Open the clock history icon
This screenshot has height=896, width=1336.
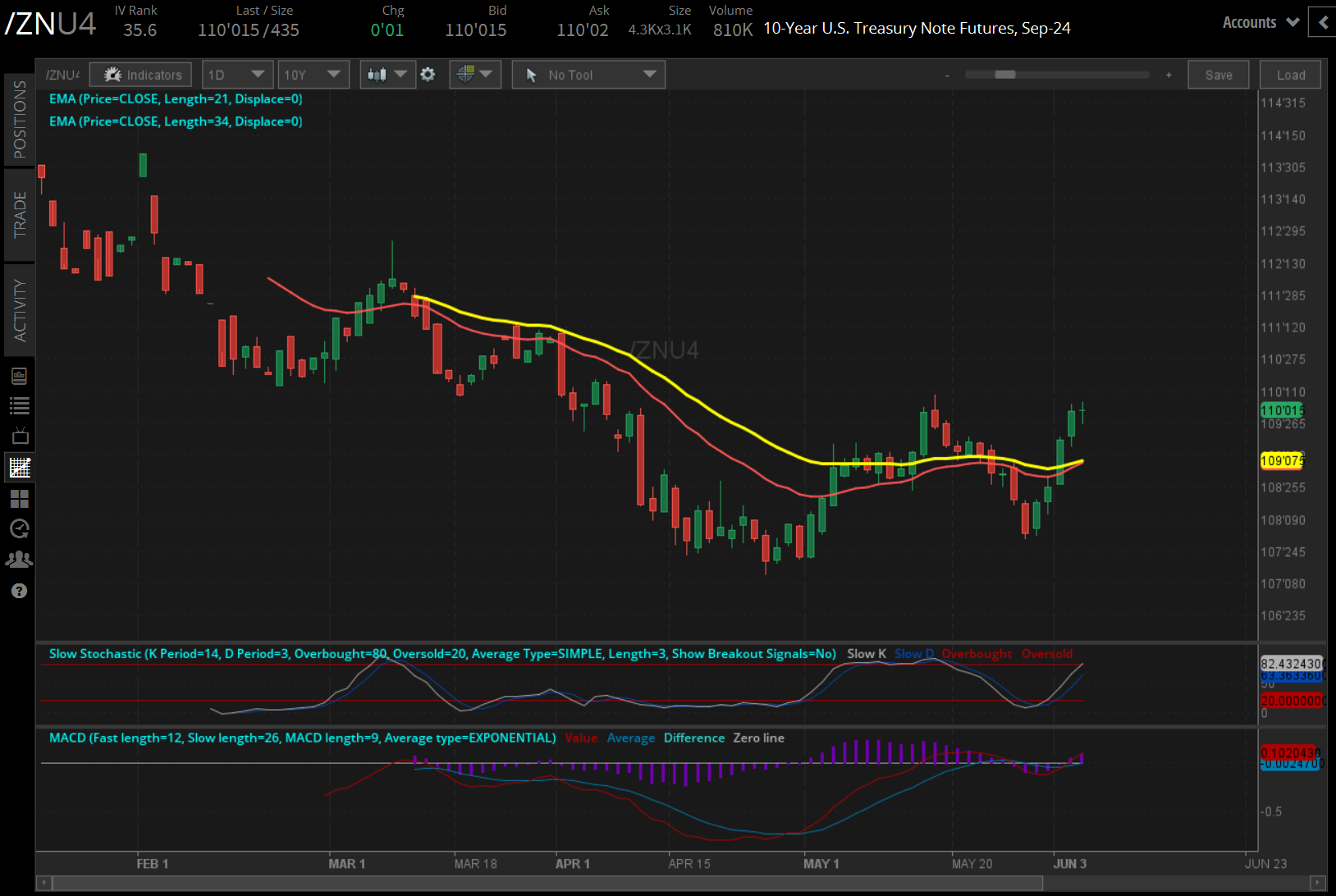[20, 529]
